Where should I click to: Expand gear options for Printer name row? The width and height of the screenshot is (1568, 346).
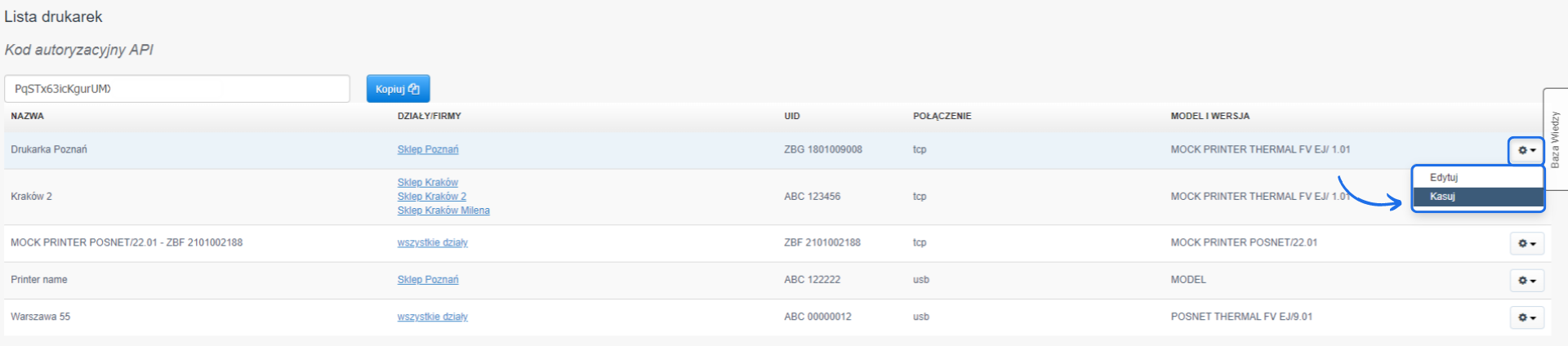pos(1526,281)
